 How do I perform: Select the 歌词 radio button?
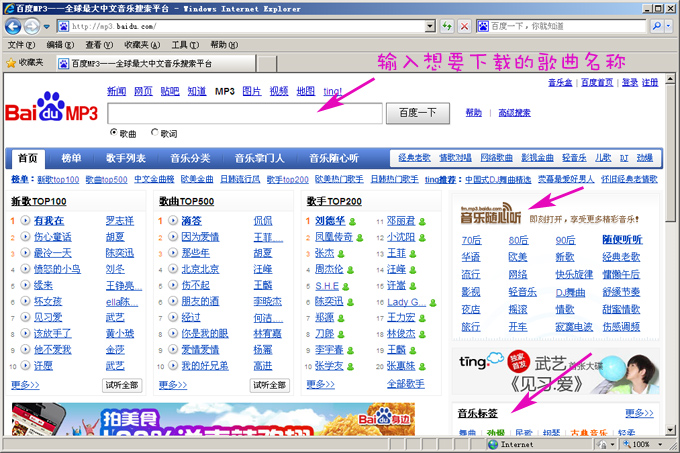(x=154, y=132)
